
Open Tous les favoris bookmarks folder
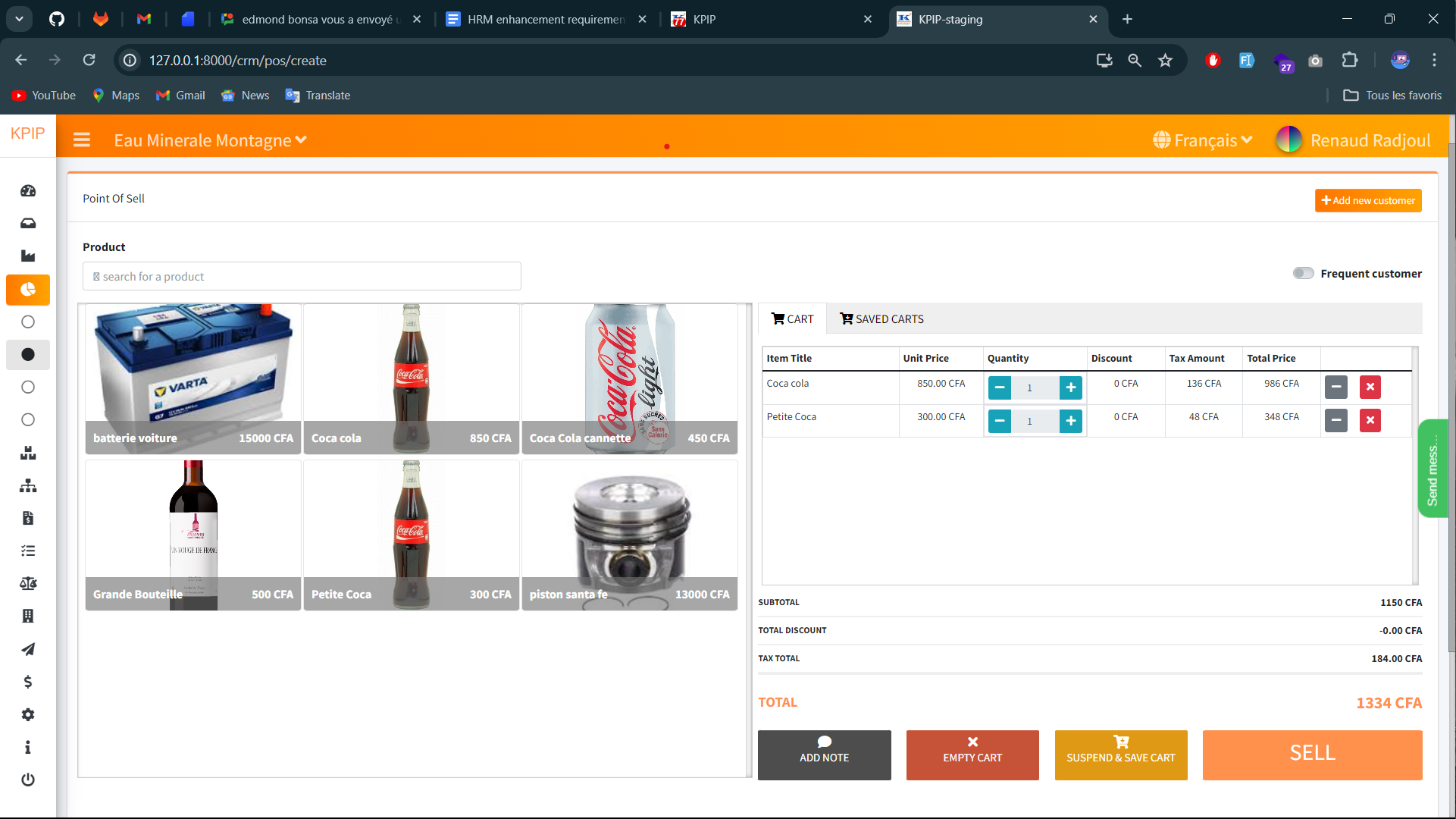(1392, 96)
